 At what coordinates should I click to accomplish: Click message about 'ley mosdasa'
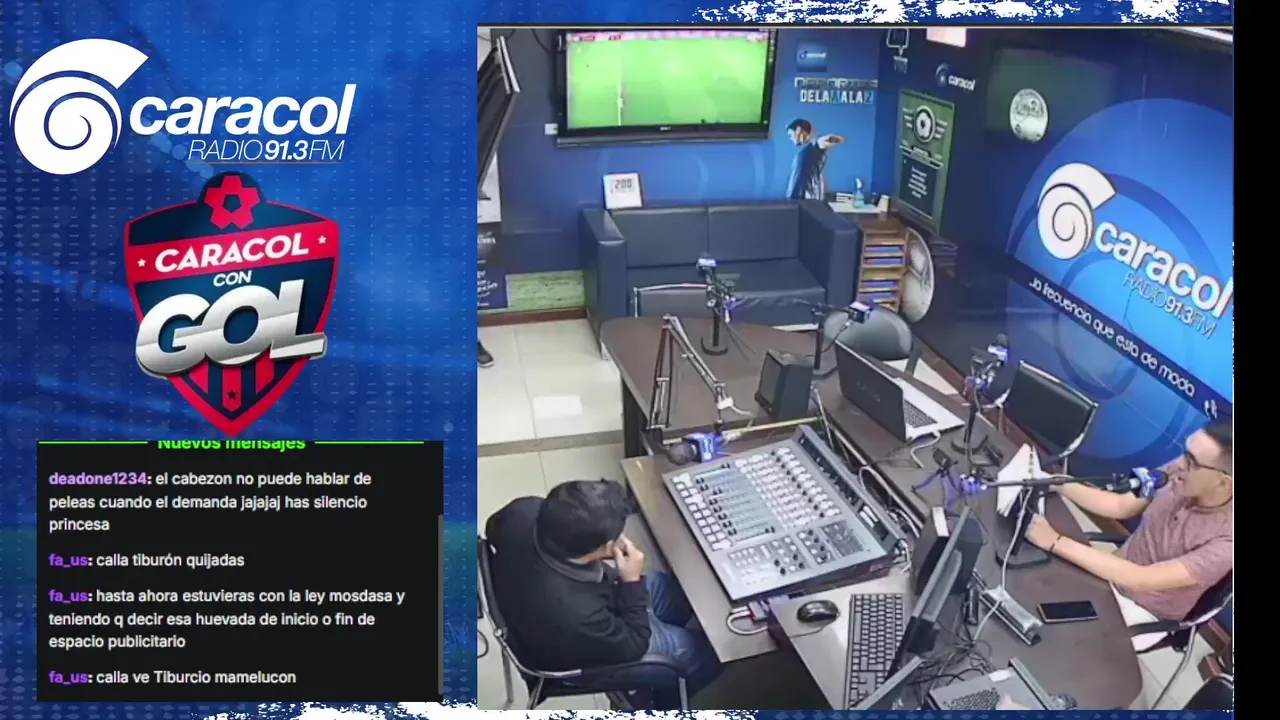coord(227,619)
